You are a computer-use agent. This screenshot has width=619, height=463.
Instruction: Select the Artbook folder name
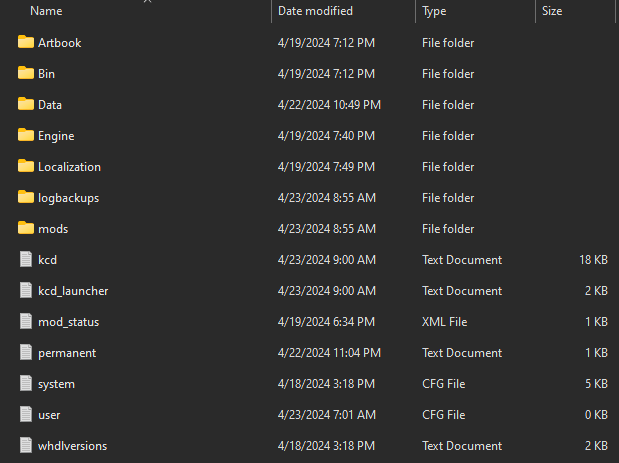click(60, 43)
